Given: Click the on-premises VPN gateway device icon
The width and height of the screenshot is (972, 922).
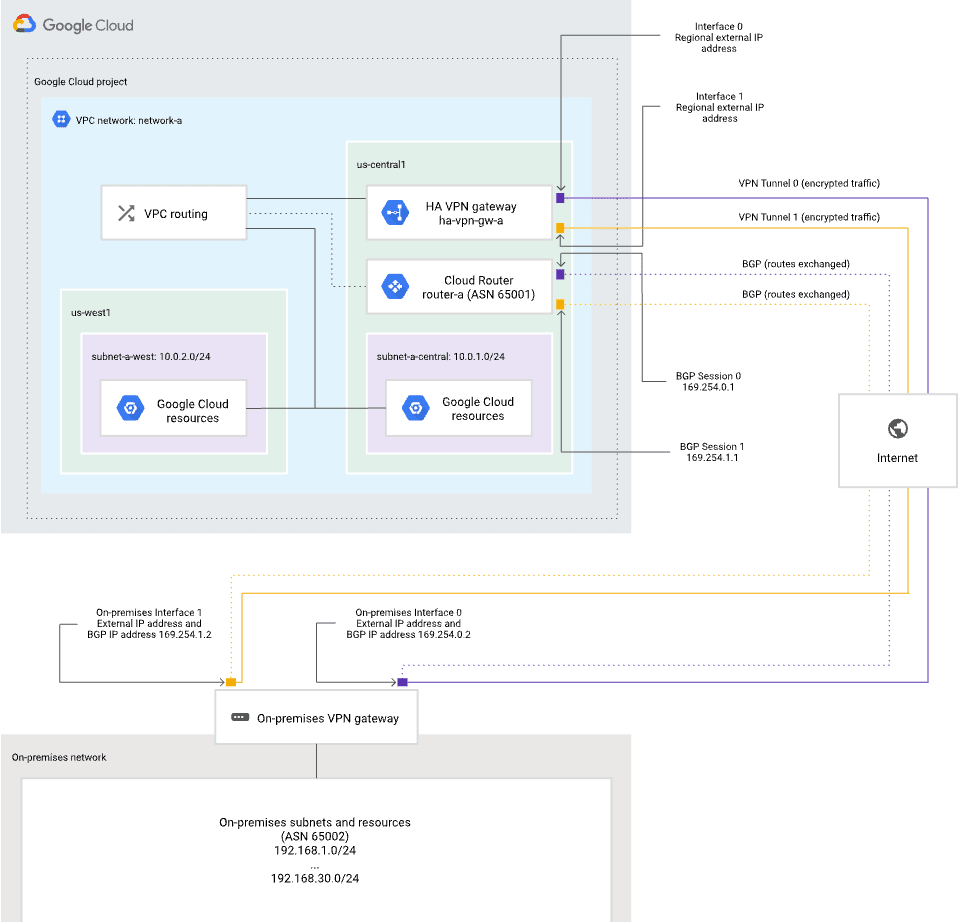Looking at the screenshot, I should coord(240,717).
